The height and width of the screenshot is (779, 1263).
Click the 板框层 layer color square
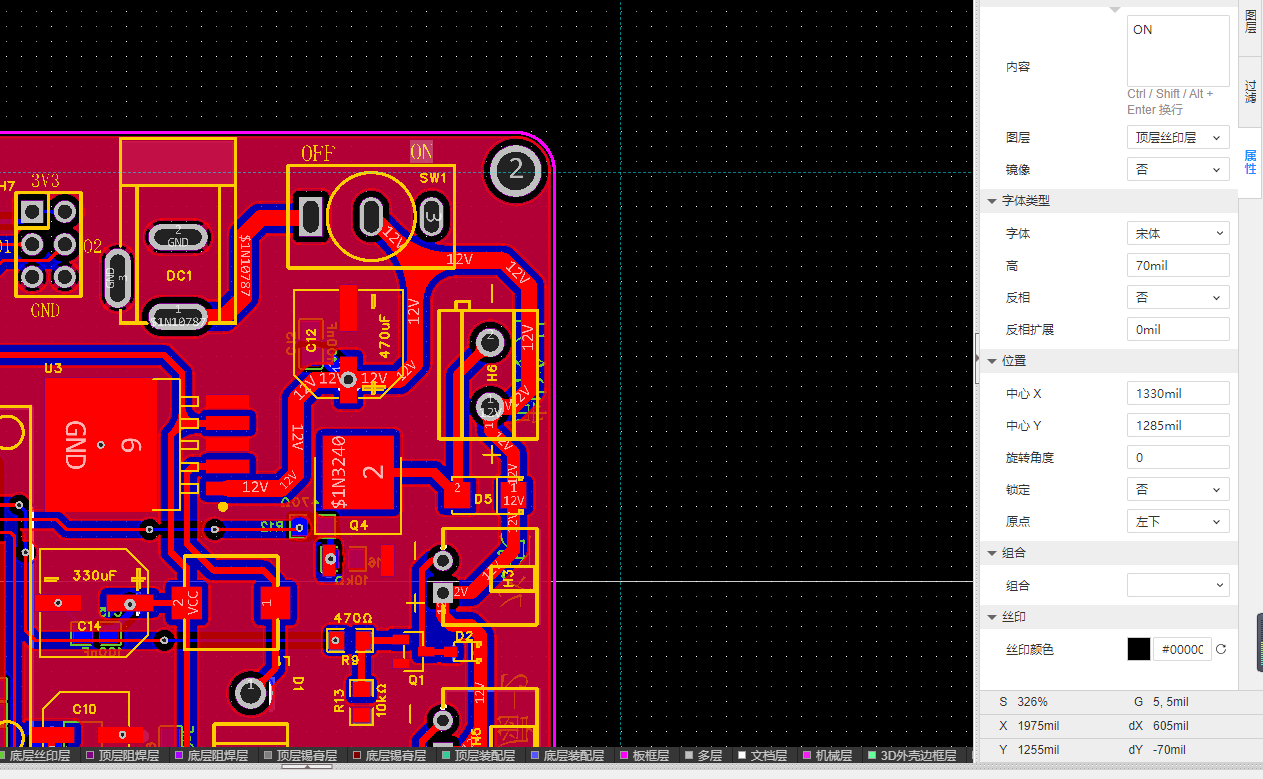pyautogui.click(x=624, y=755)
